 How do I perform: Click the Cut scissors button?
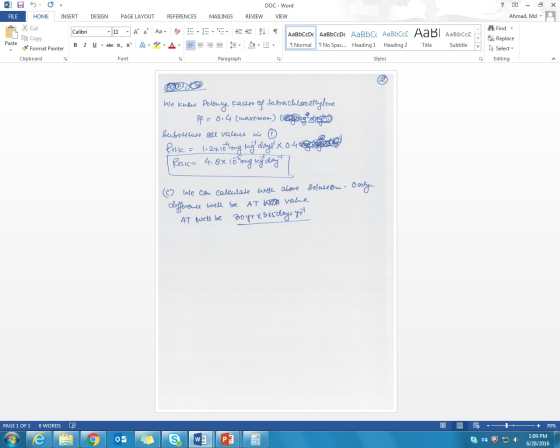pyautogui.click(x=30, y=28)
